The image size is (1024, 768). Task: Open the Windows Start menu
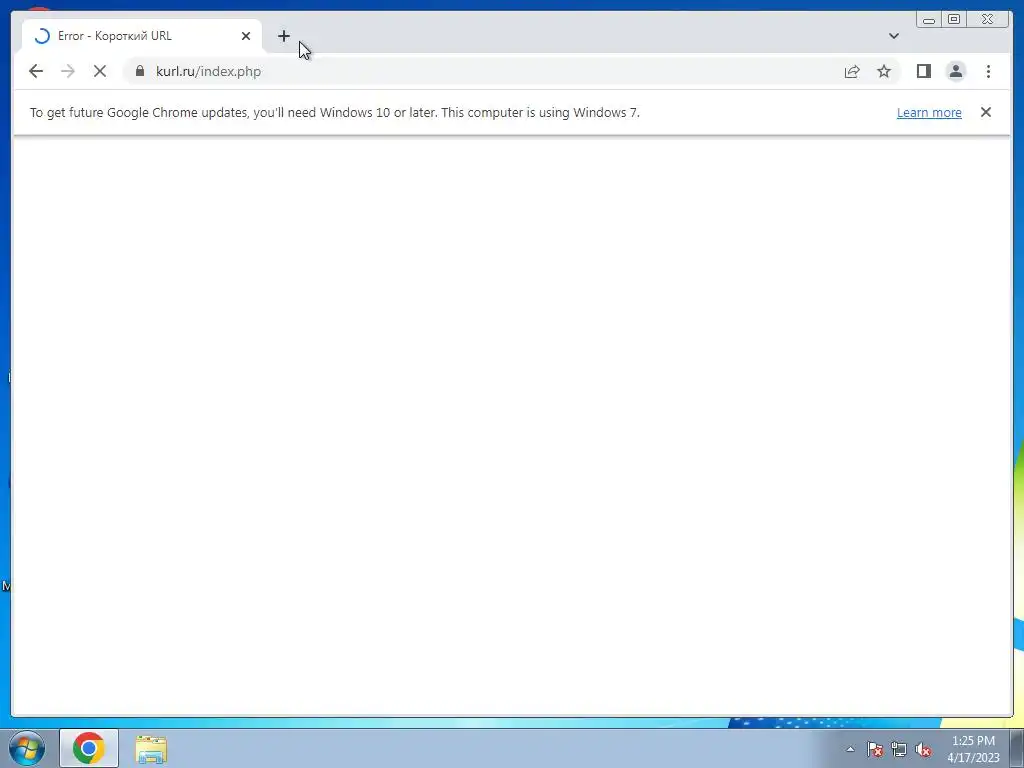[27, 748]
